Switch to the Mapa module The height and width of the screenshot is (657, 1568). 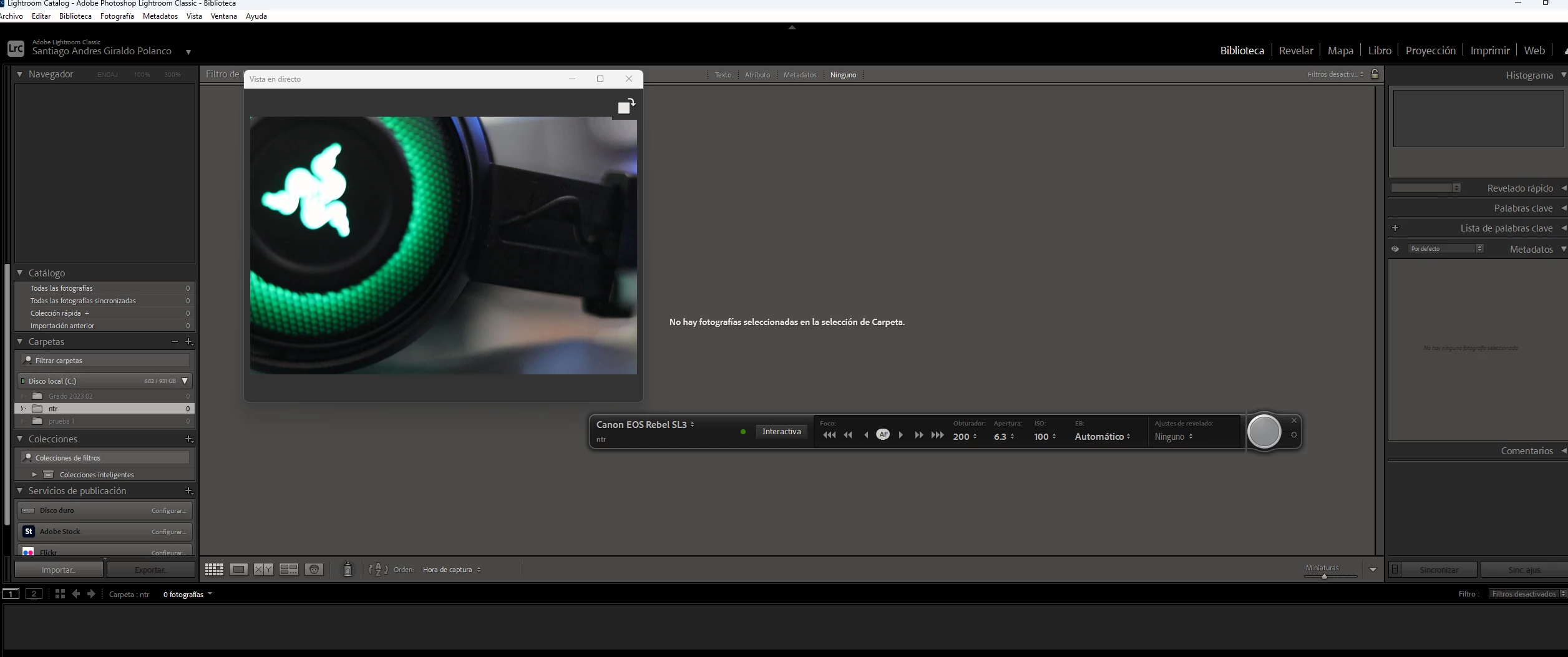click(x=1340, y=51)
